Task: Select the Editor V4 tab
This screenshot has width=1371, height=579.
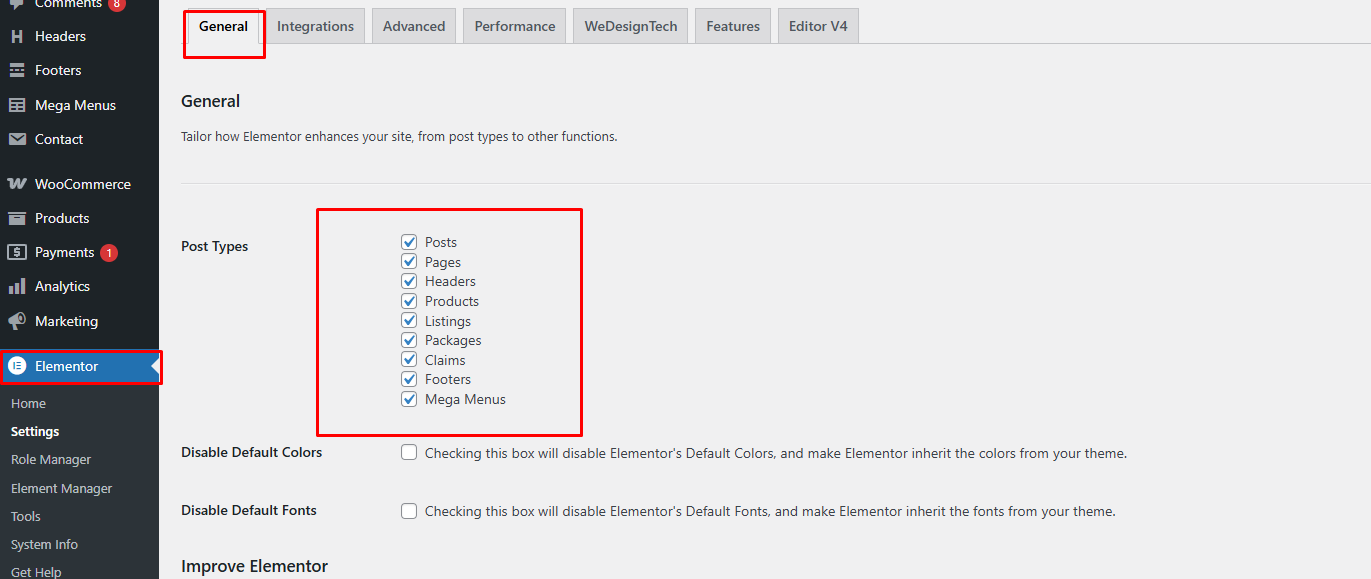Action: [818, 26]
